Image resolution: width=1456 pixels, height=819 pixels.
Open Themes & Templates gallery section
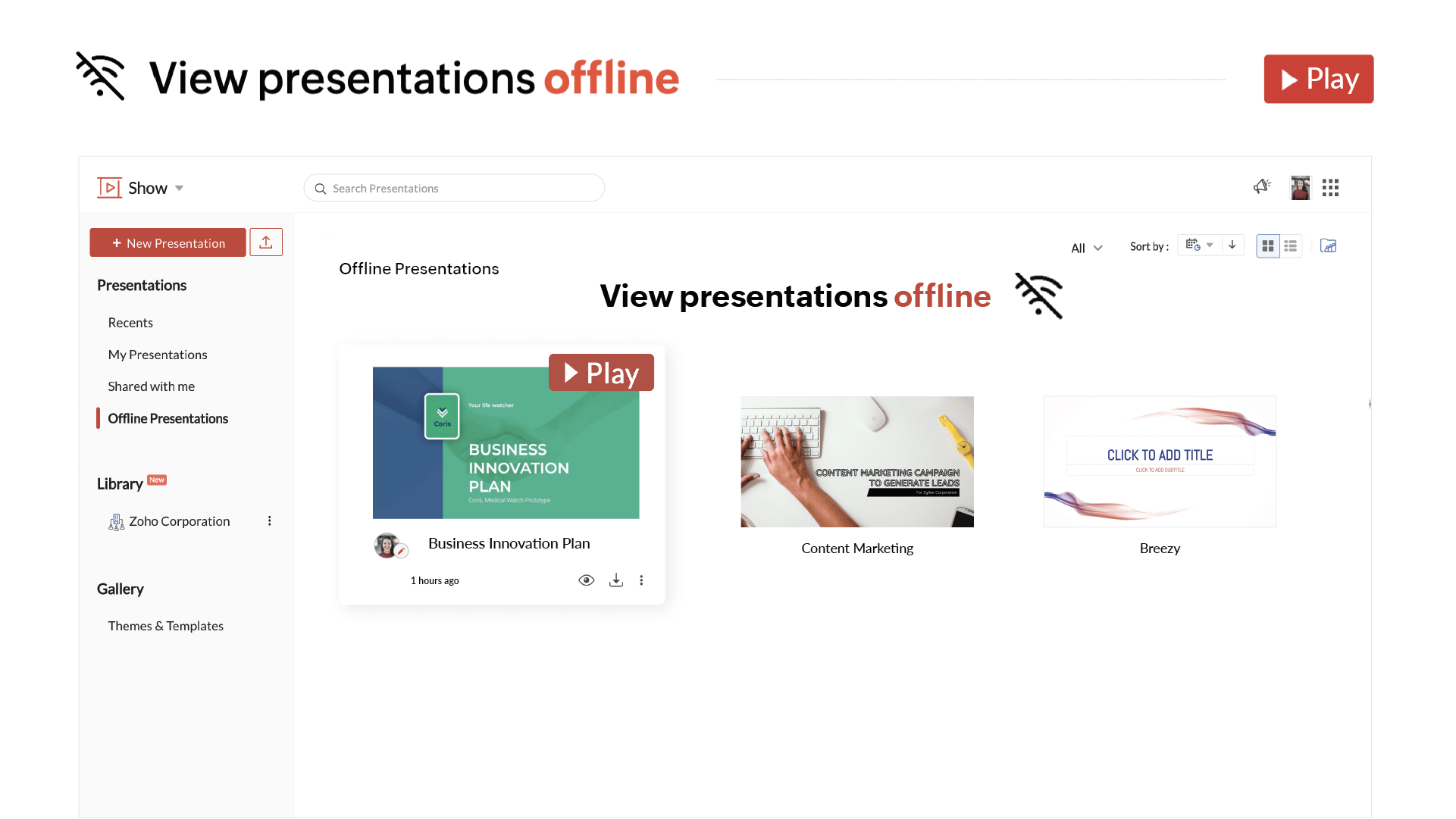(x=164, y=625)
